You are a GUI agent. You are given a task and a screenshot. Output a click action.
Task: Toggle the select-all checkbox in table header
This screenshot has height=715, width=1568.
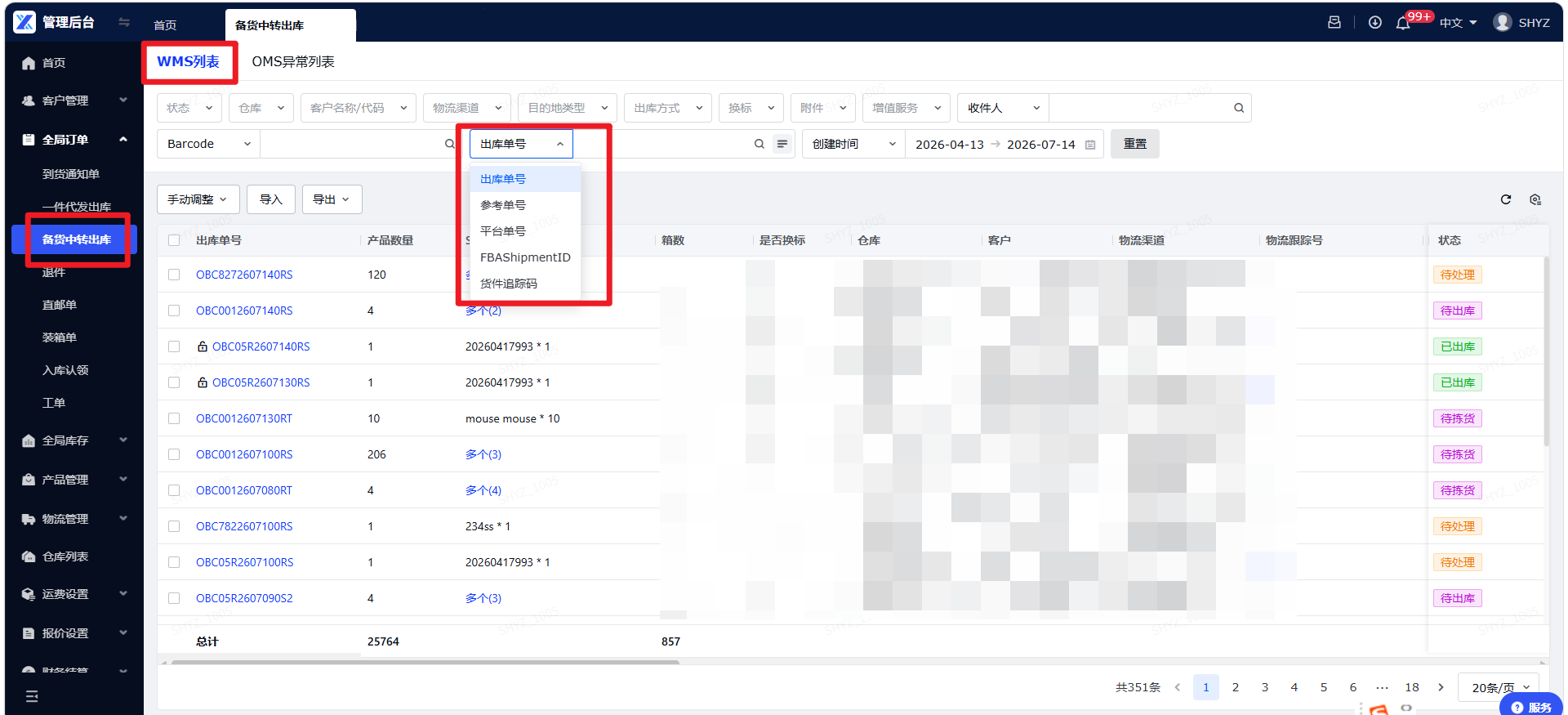point(174,240)
